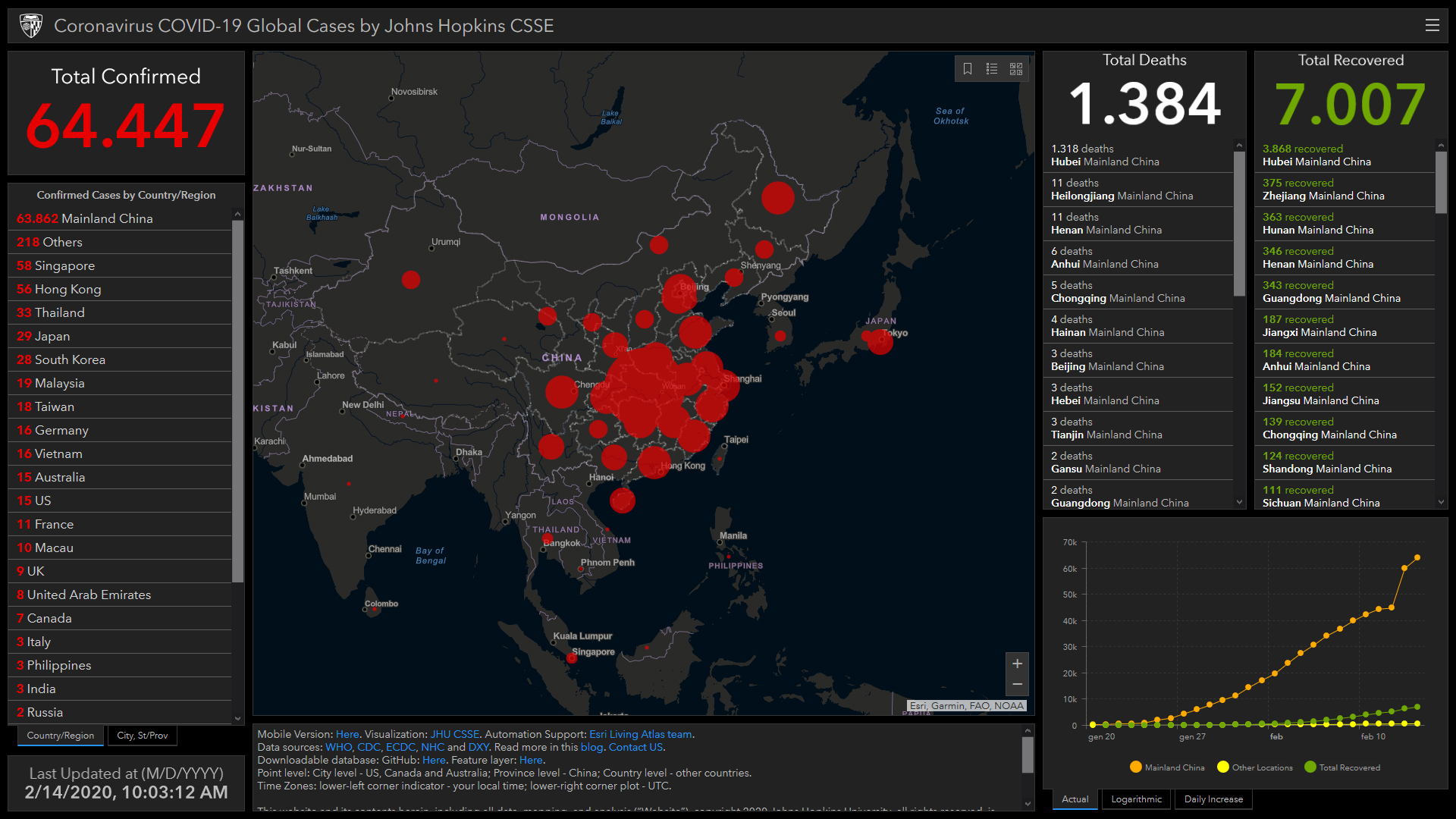Select 33 Thailand row
This screenshot has width=1456, height=819.
(120, 312)
